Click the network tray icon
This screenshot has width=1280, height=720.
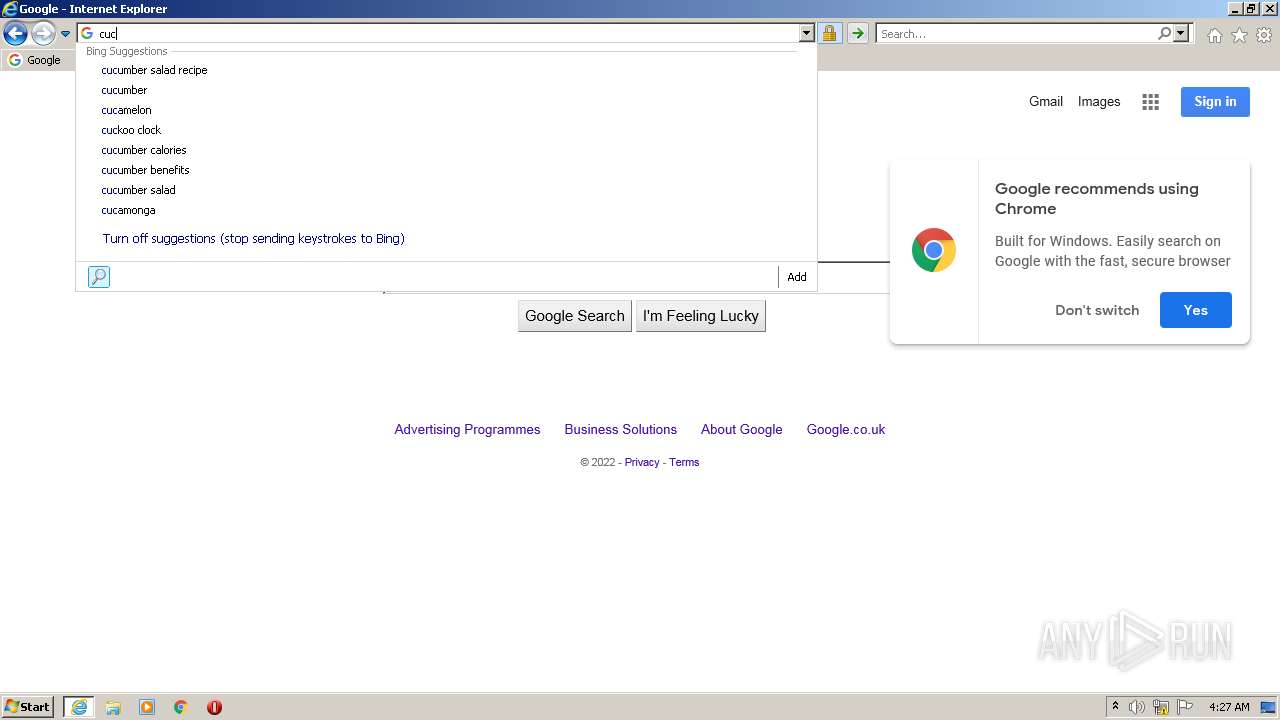click(1161, 707)
